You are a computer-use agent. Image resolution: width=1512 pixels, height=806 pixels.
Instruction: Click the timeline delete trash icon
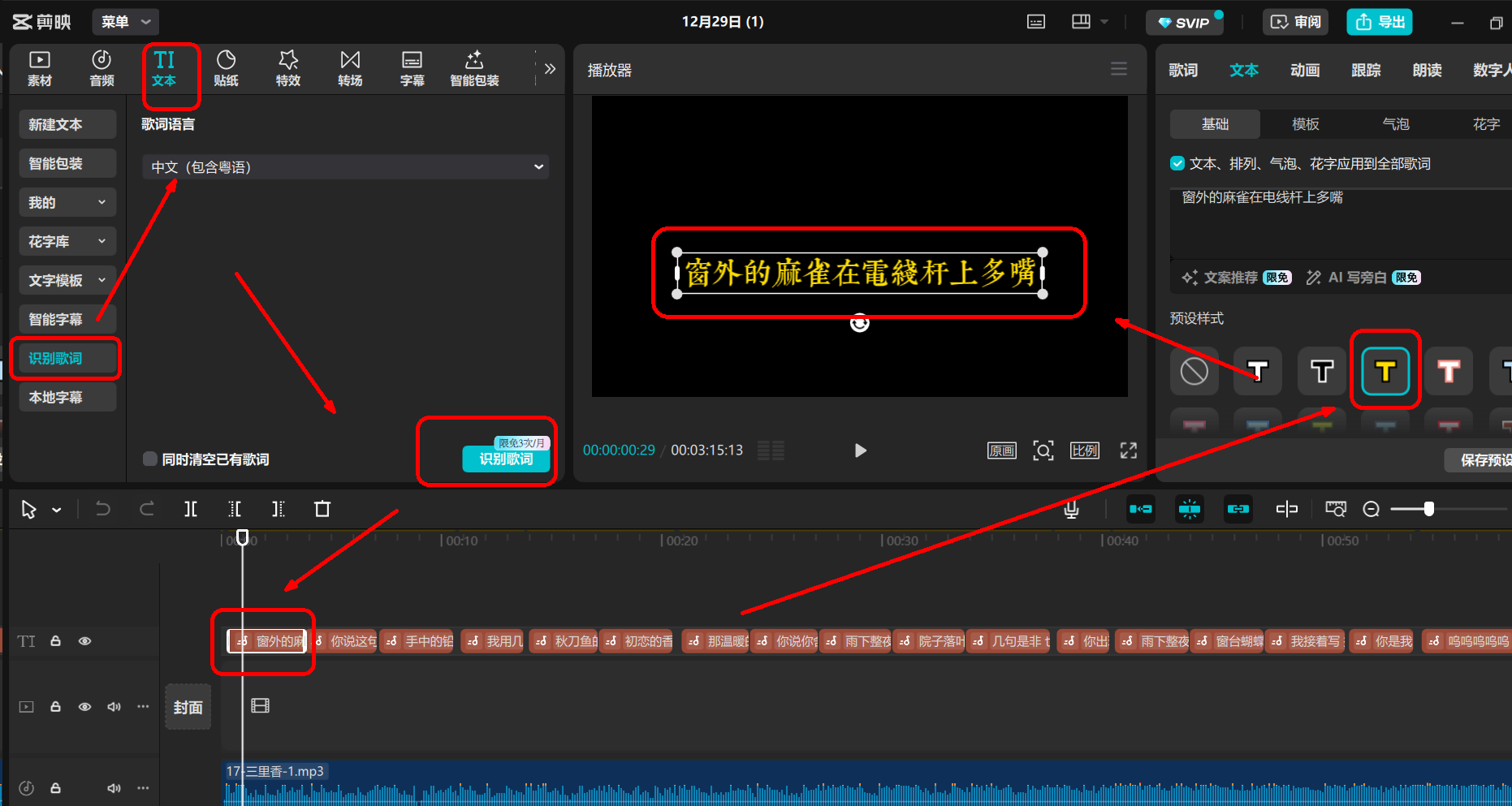coord(322,509)
